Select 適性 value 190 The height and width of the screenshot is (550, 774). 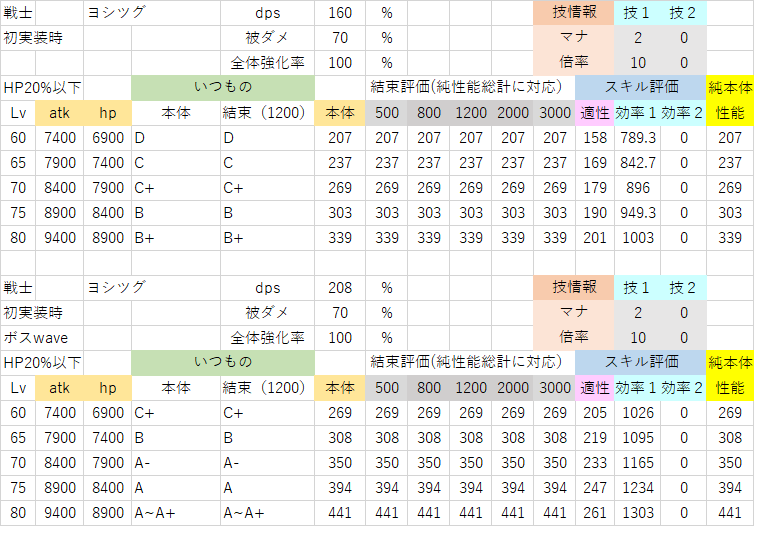(x=595, y=213)
